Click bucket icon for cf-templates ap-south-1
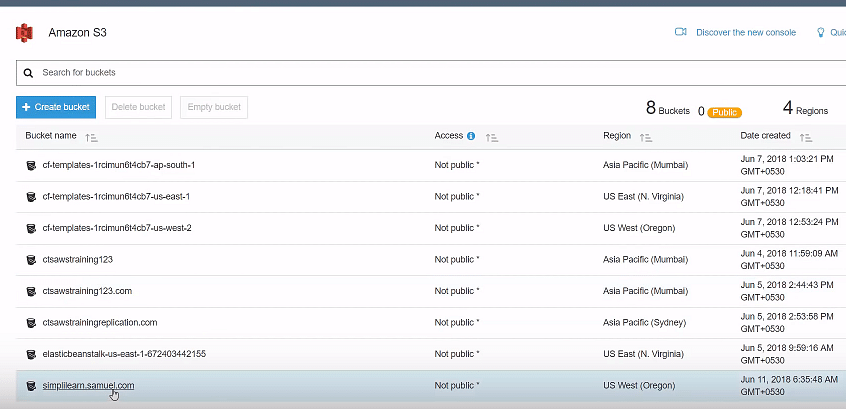 (31, 165)
